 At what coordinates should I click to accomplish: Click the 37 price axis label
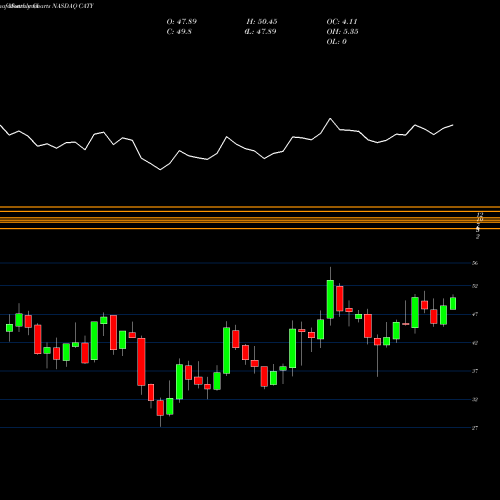pos(475,371)
